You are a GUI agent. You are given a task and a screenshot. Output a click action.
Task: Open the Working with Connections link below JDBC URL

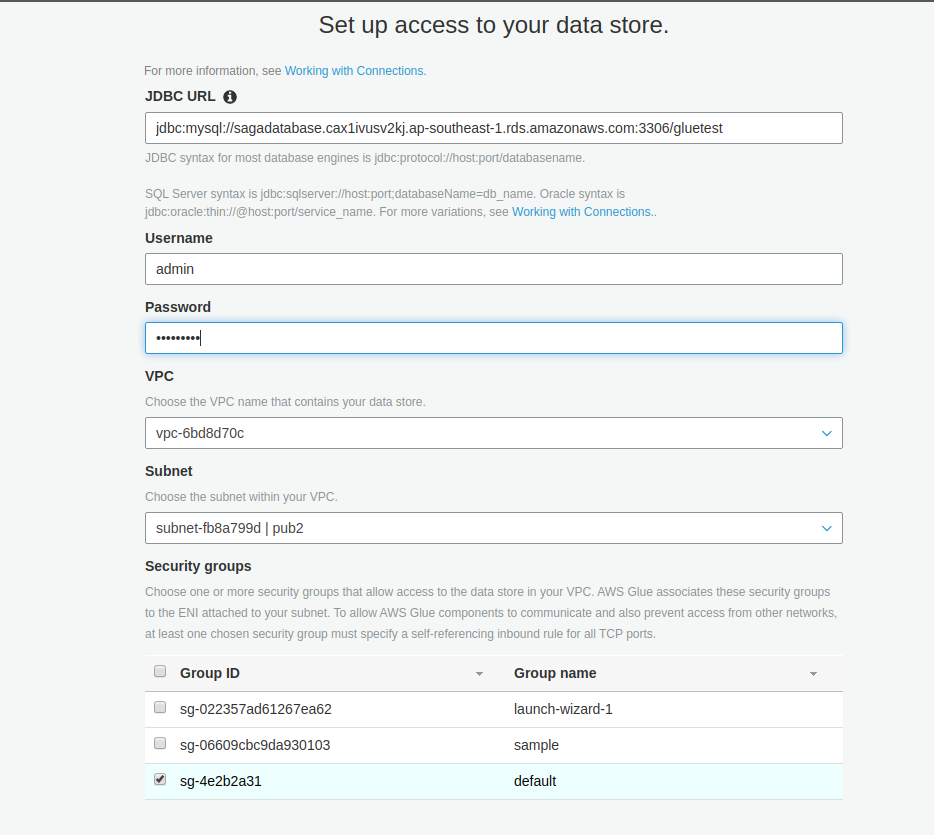(x=583, y=212)
